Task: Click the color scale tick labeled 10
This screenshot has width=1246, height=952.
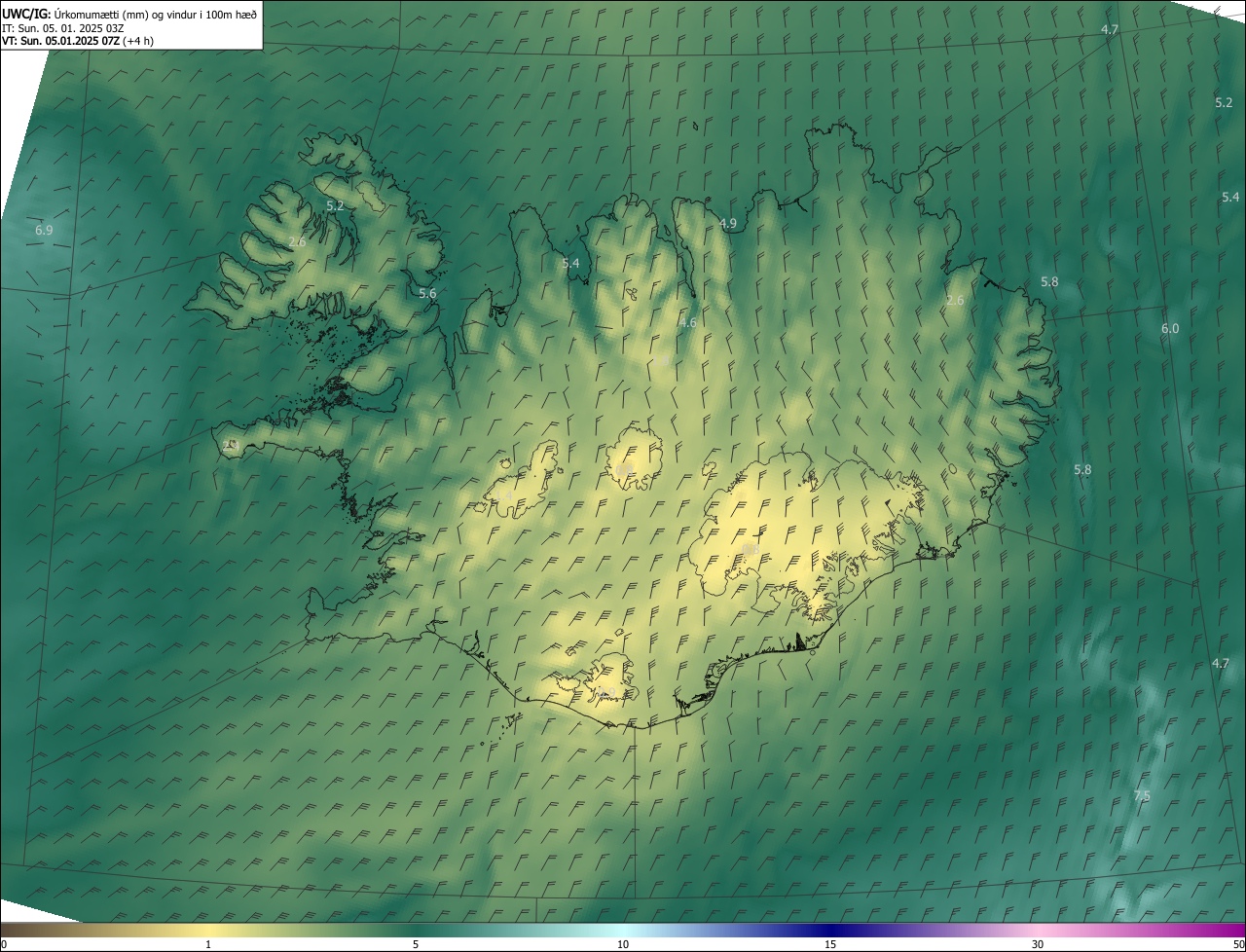Action: coord(623,945)
